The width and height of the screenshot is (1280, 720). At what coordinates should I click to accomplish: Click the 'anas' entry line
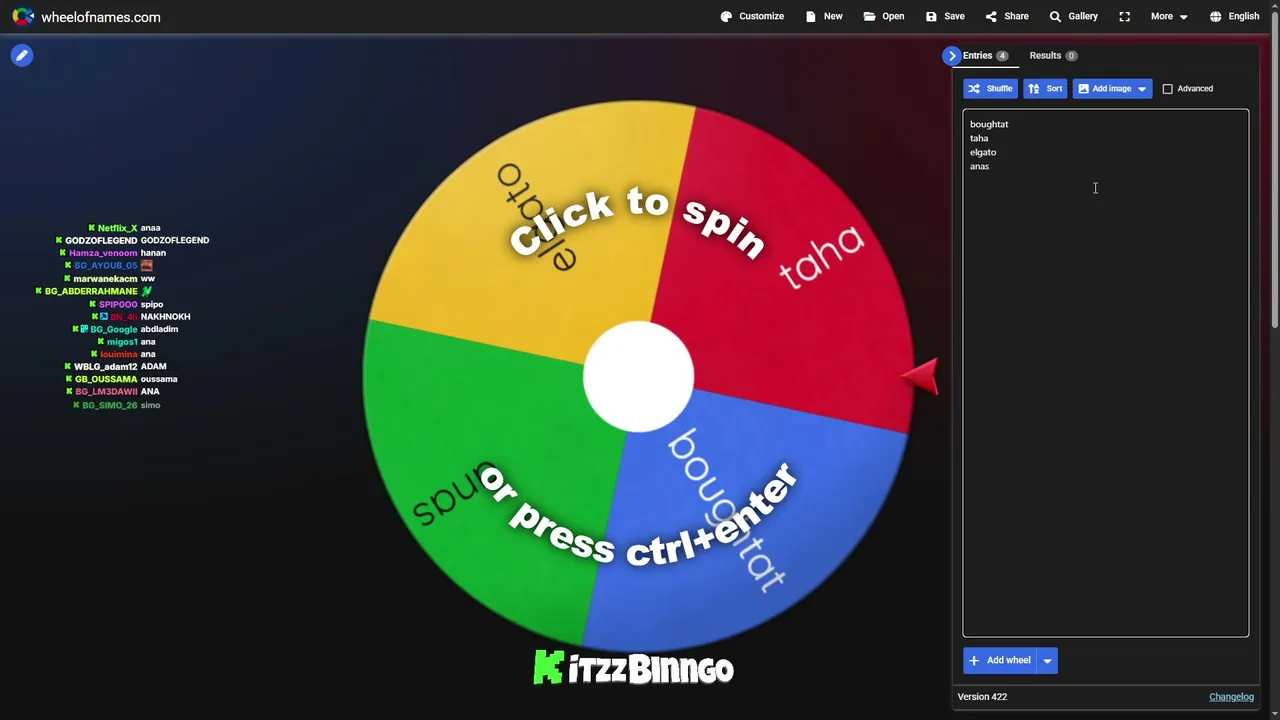click(x=979, y=166)
